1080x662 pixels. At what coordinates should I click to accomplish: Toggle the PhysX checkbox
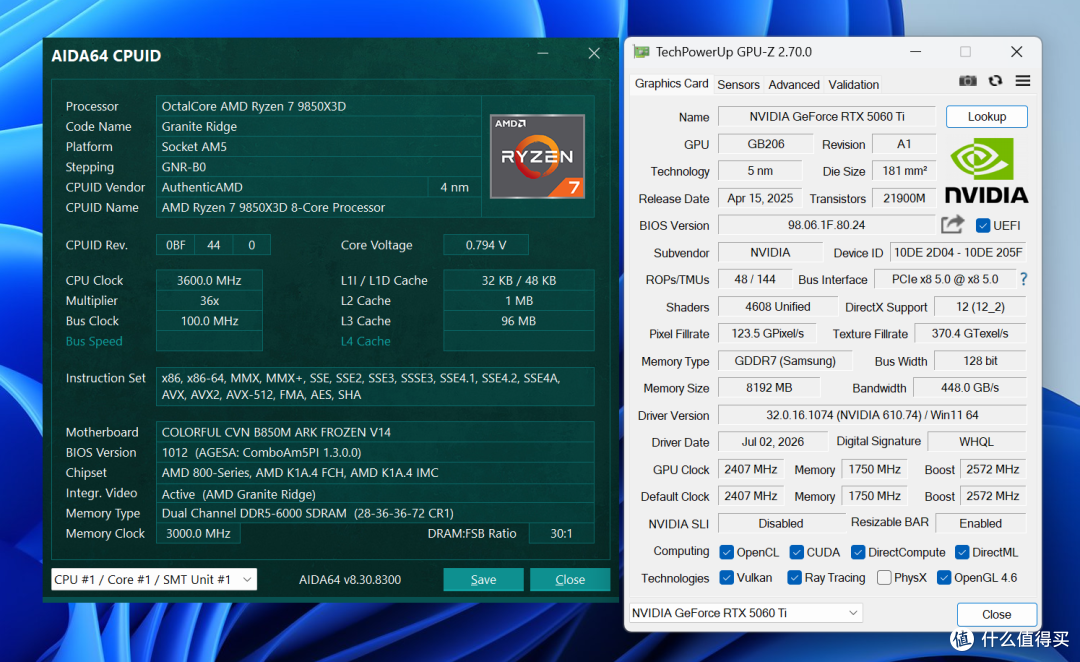click(x=884, y=577)
